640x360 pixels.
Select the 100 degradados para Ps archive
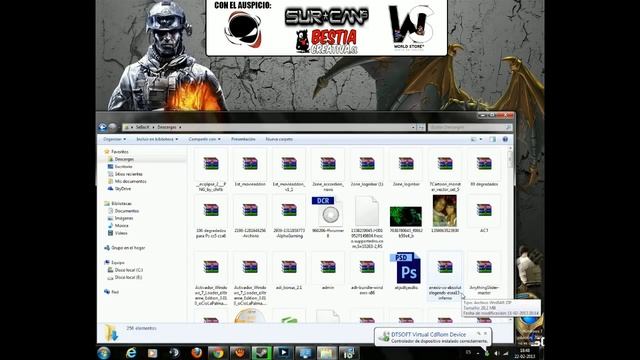211,217
